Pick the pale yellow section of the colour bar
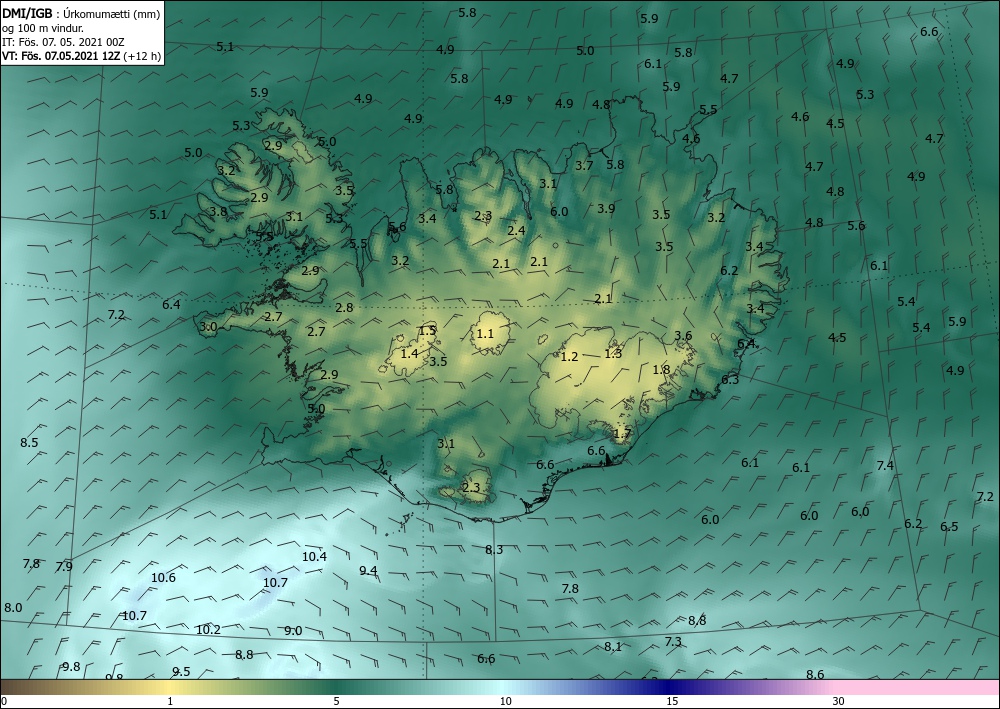This screenshot has height=709, width=1000. coord(170,687)
